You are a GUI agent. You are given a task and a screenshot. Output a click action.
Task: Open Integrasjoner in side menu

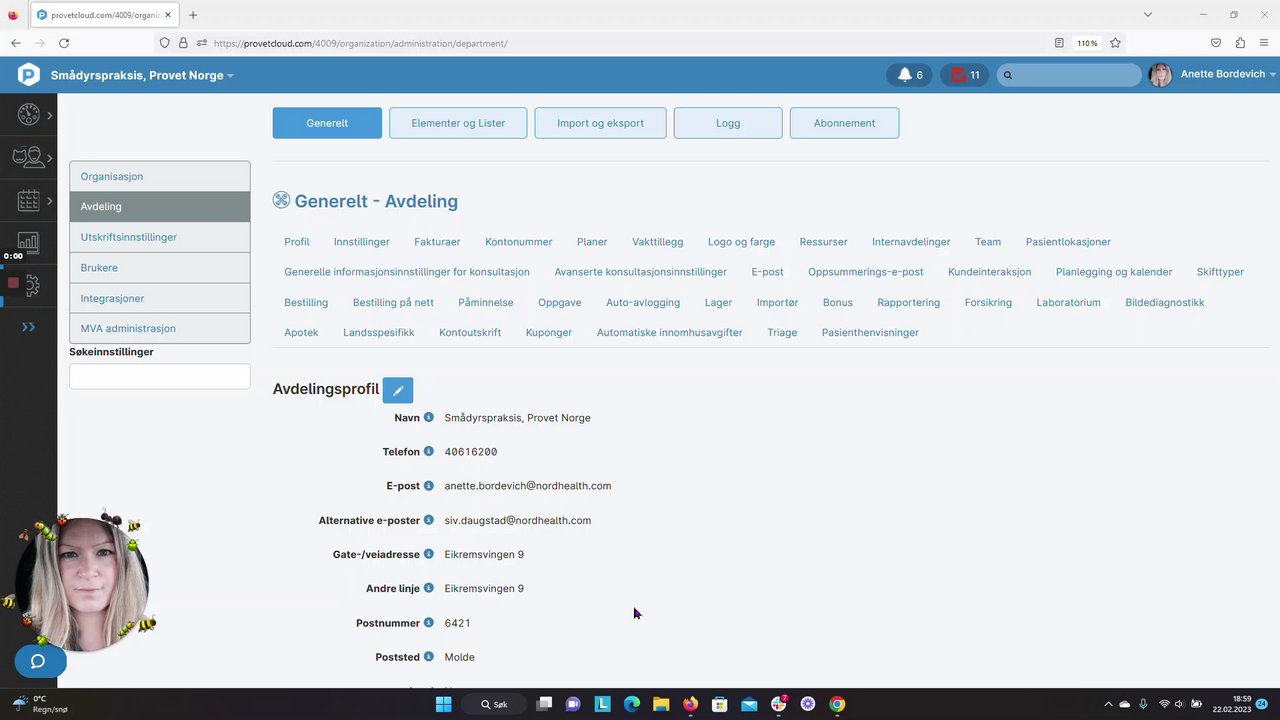(160, 298)
